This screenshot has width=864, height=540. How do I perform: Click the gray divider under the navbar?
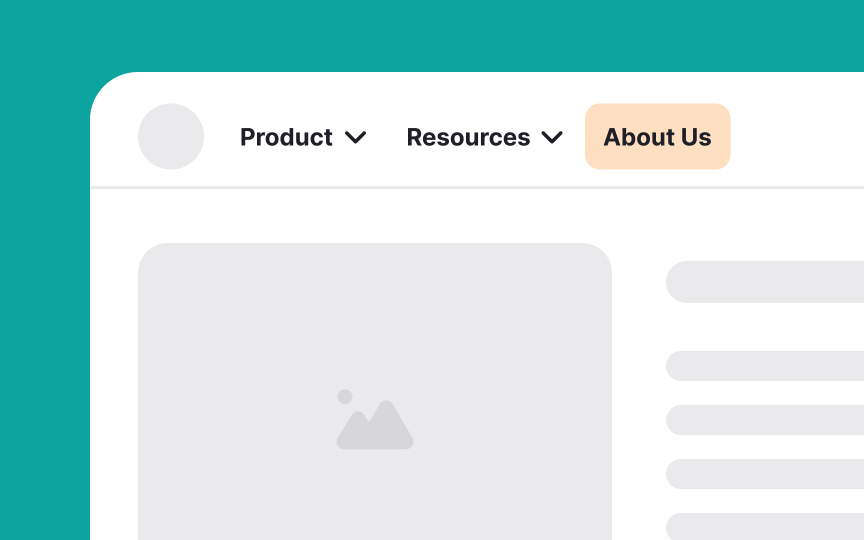click(477, 187)
